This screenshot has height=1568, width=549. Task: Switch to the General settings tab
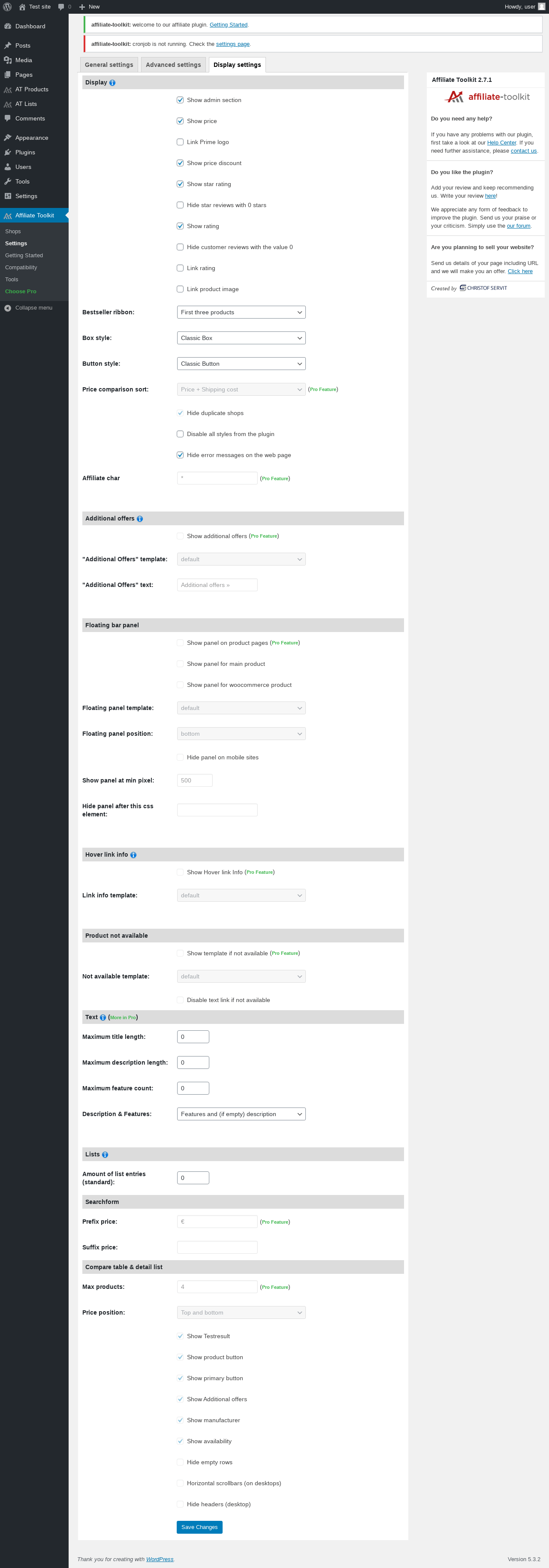pyautogui.click(x=109, y=65)
